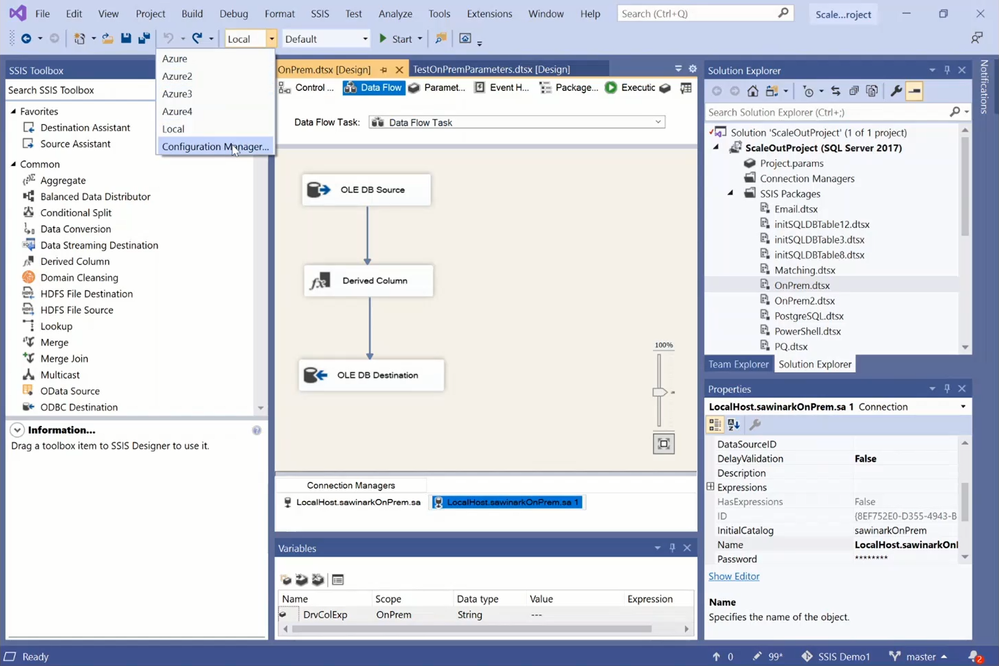Click the Execution Results tab

[630, 87]
